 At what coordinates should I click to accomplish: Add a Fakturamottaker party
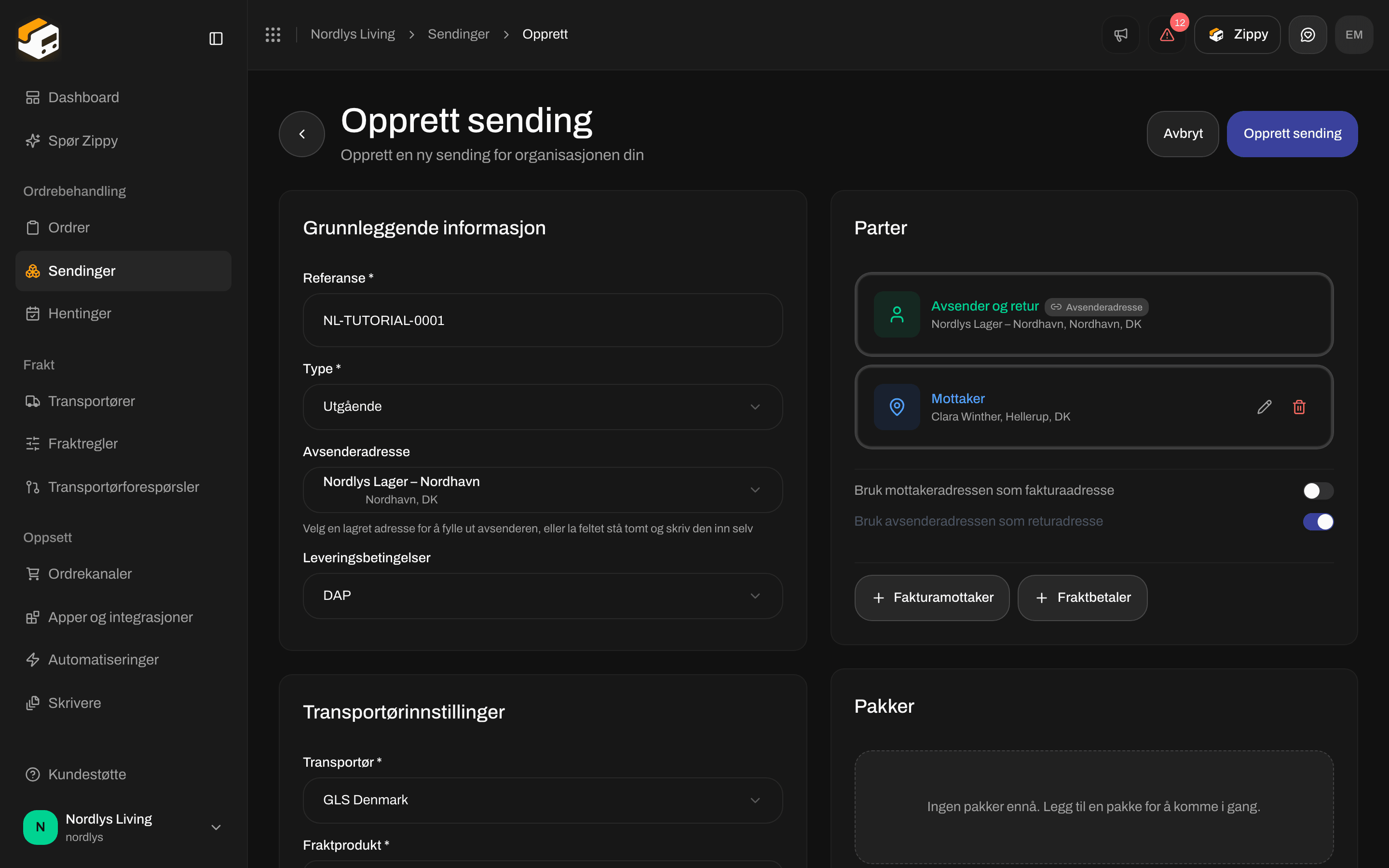[932, 597]
